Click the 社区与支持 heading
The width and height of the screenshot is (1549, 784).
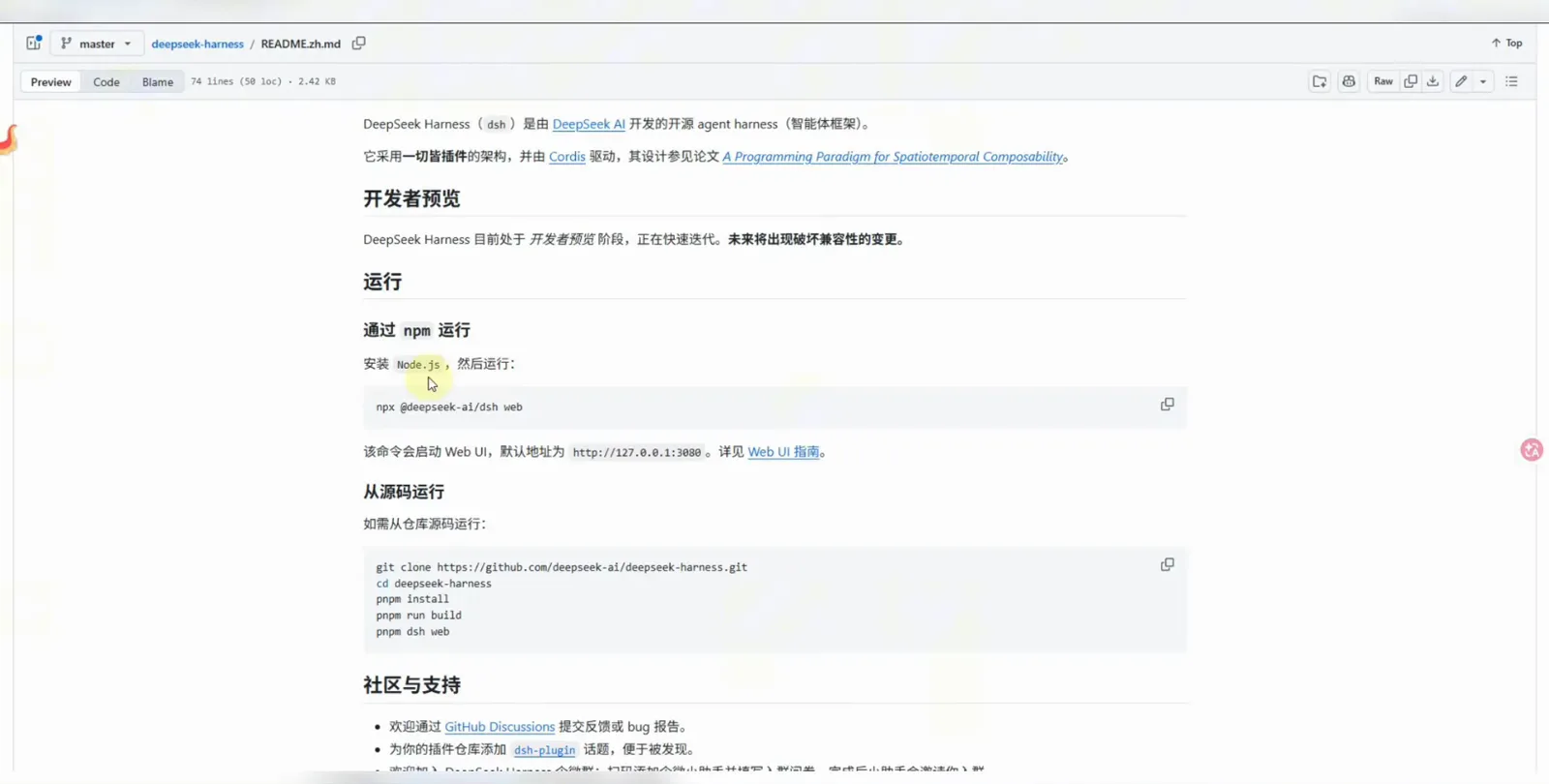point(411,685)
